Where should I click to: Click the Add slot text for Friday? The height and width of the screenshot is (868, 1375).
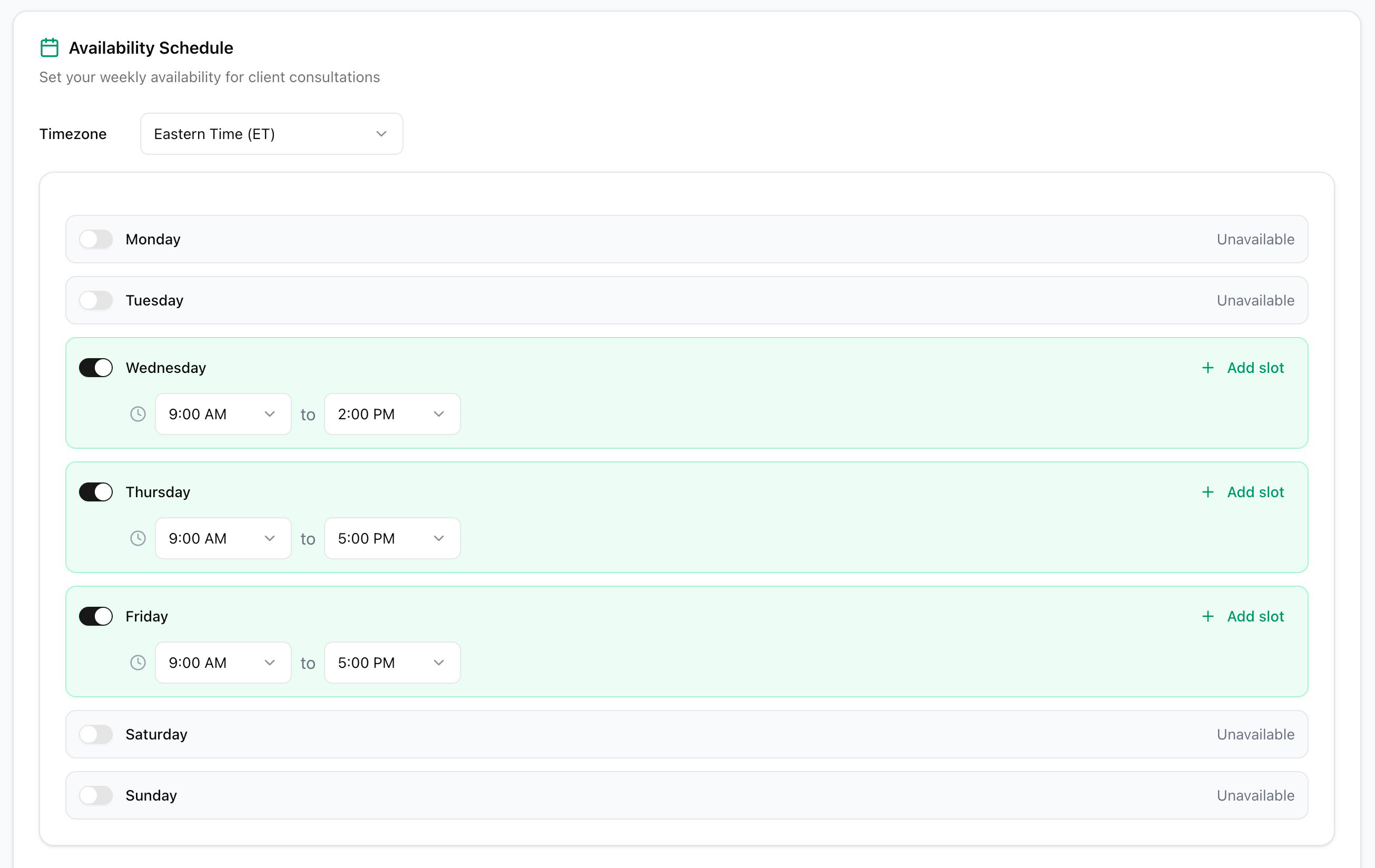point(1255,617)
